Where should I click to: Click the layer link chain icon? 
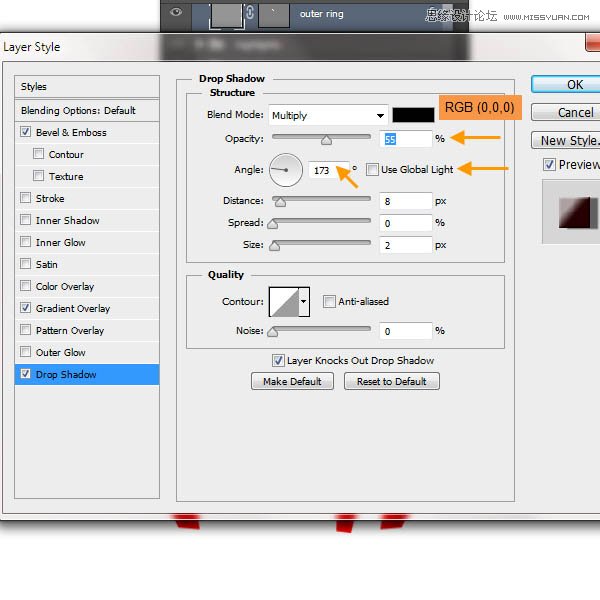coord(250,12)
